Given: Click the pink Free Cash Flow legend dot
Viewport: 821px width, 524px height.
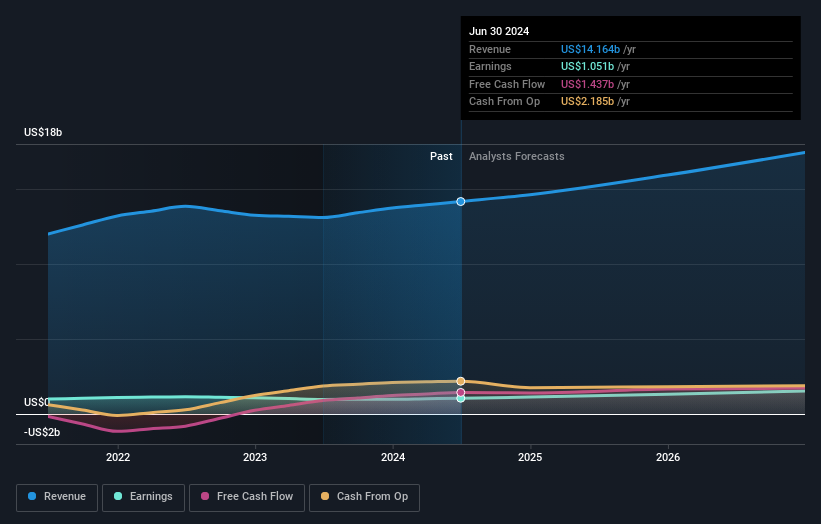Looking at the screenshot, I should pos(205,496).
